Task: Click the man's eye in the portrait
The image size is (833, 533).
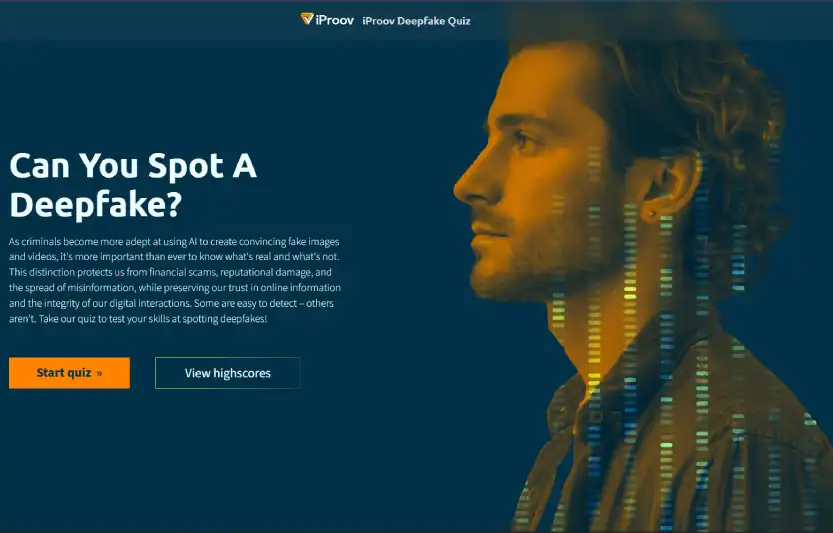Action: (523, 141)
